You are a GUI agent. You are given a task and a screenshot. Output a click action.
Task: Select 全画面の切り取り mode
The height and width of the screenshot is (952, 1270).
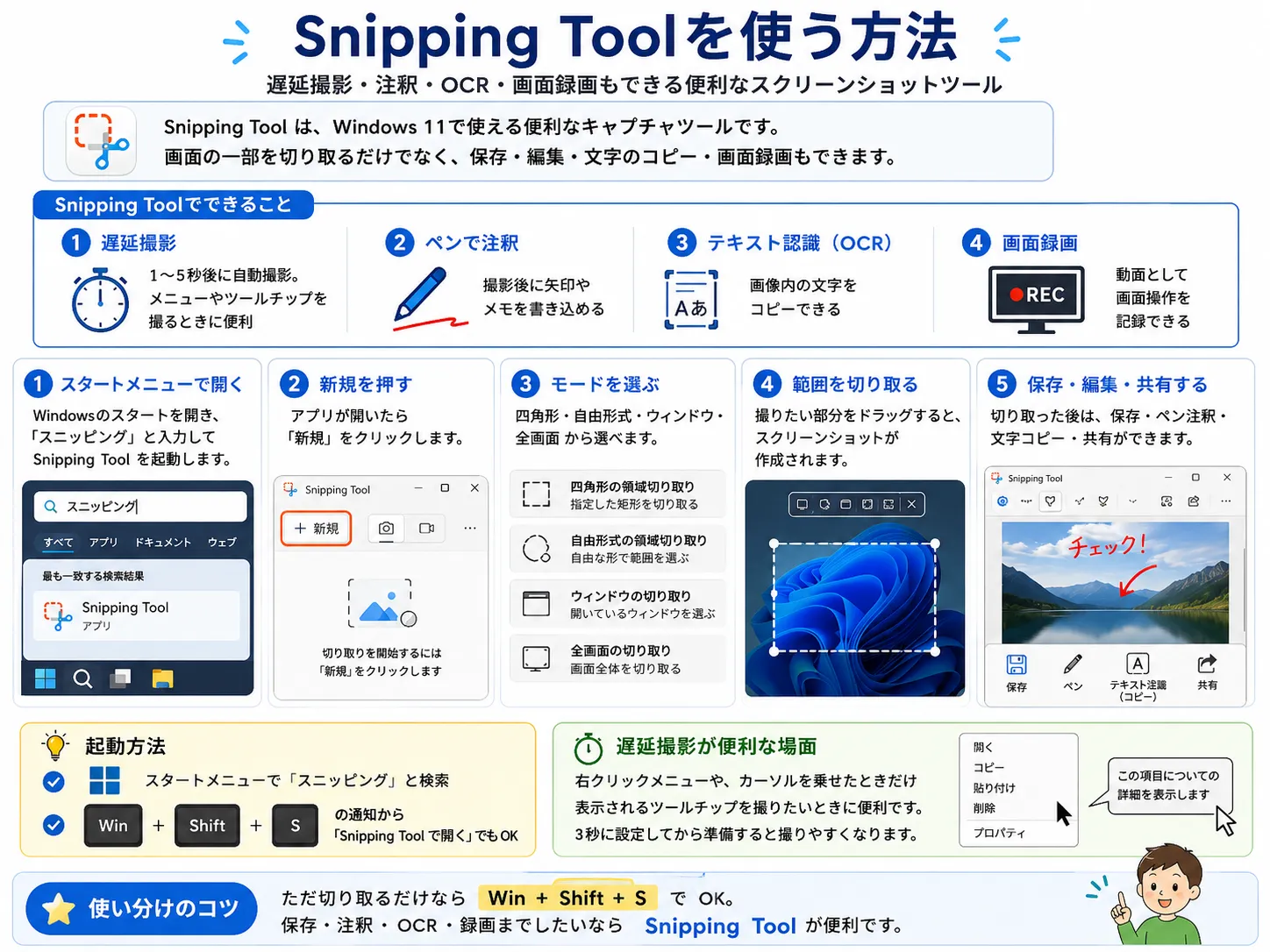click(x=617, y=658)
